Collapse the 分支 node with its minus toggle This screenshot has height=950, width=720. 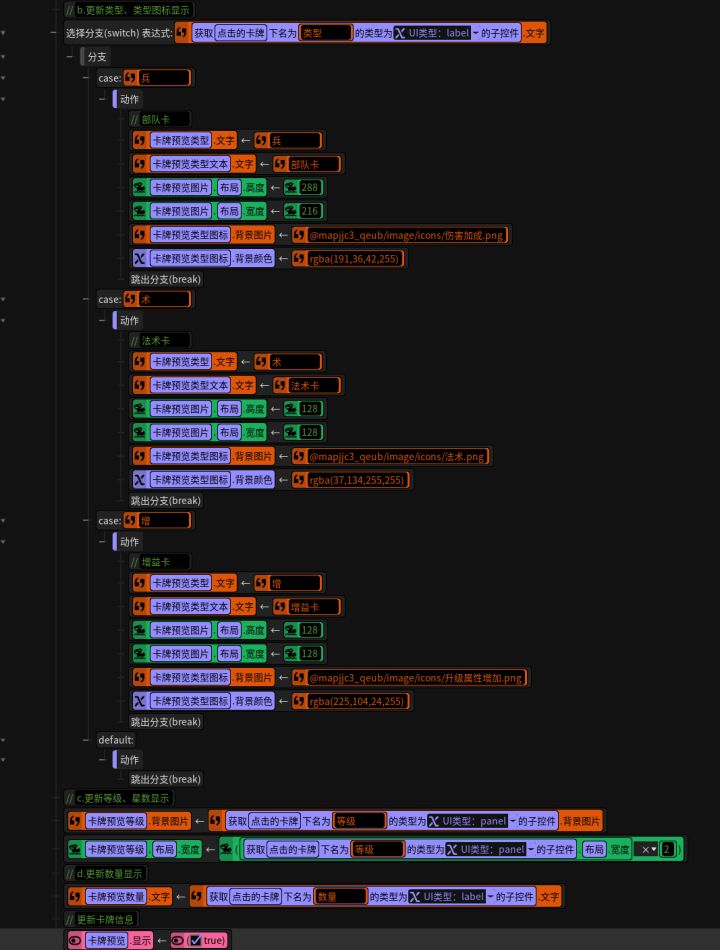tap(70, 56)
